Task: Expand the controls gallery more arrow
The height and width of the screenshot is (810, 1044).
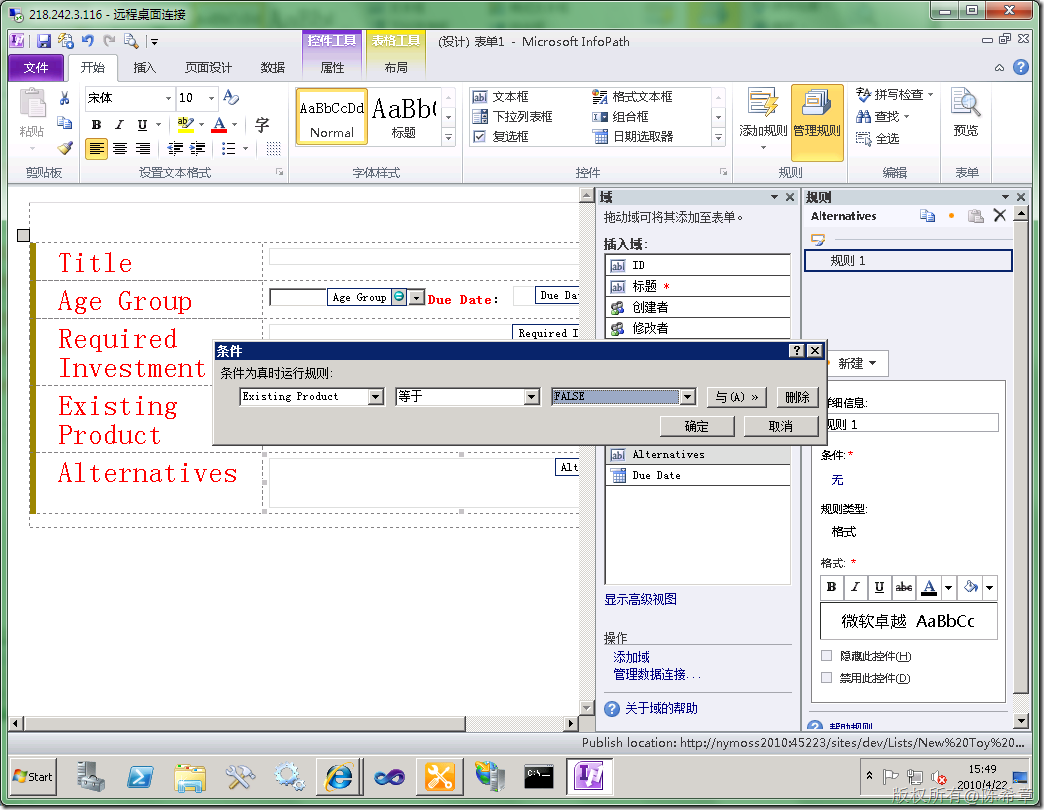Action: (x=718, y=138)
